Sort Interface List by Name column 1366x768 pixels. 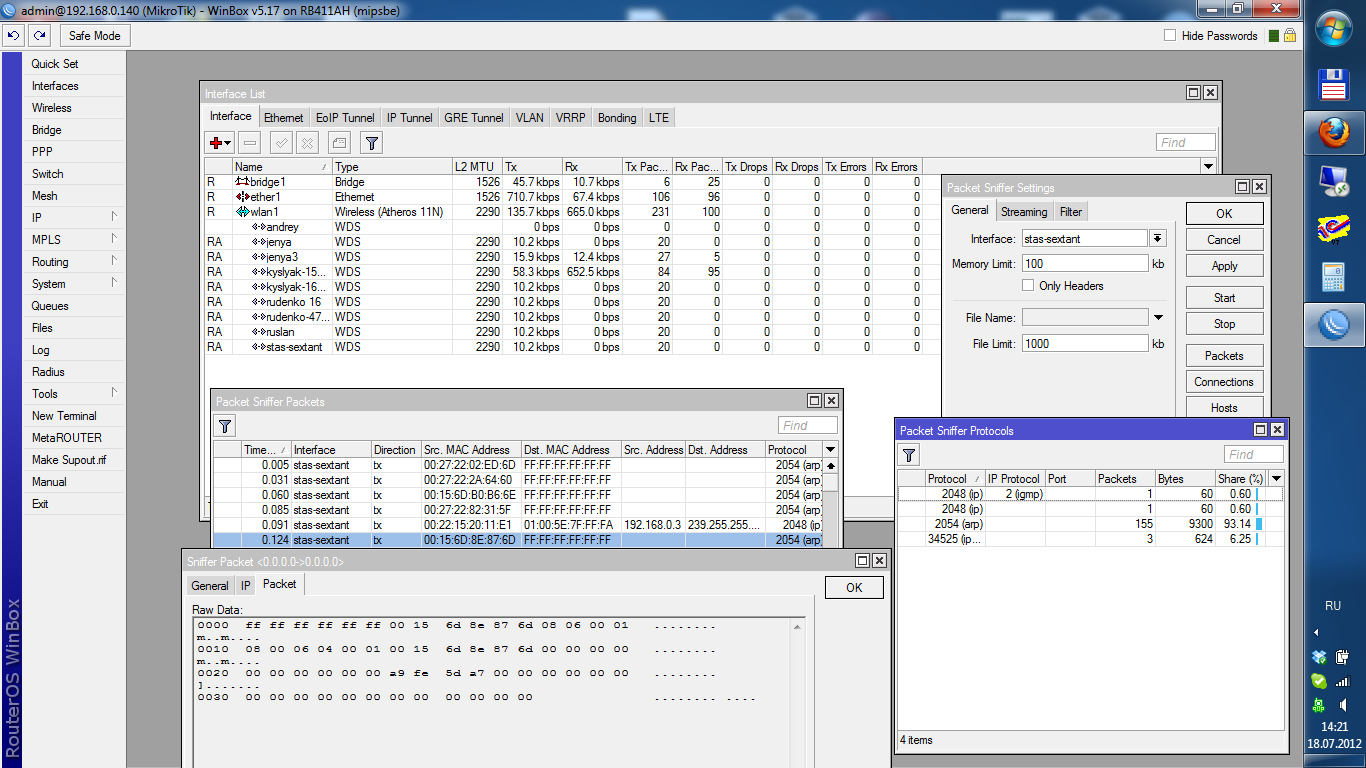(282, 167)
